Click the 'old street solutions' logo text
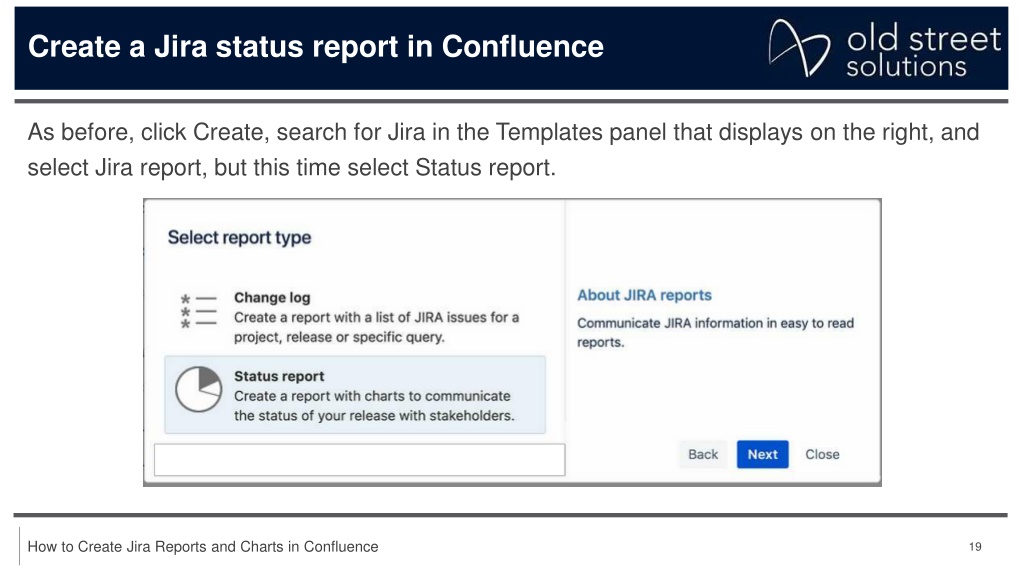1024x576 pixels. coord(923,51)
